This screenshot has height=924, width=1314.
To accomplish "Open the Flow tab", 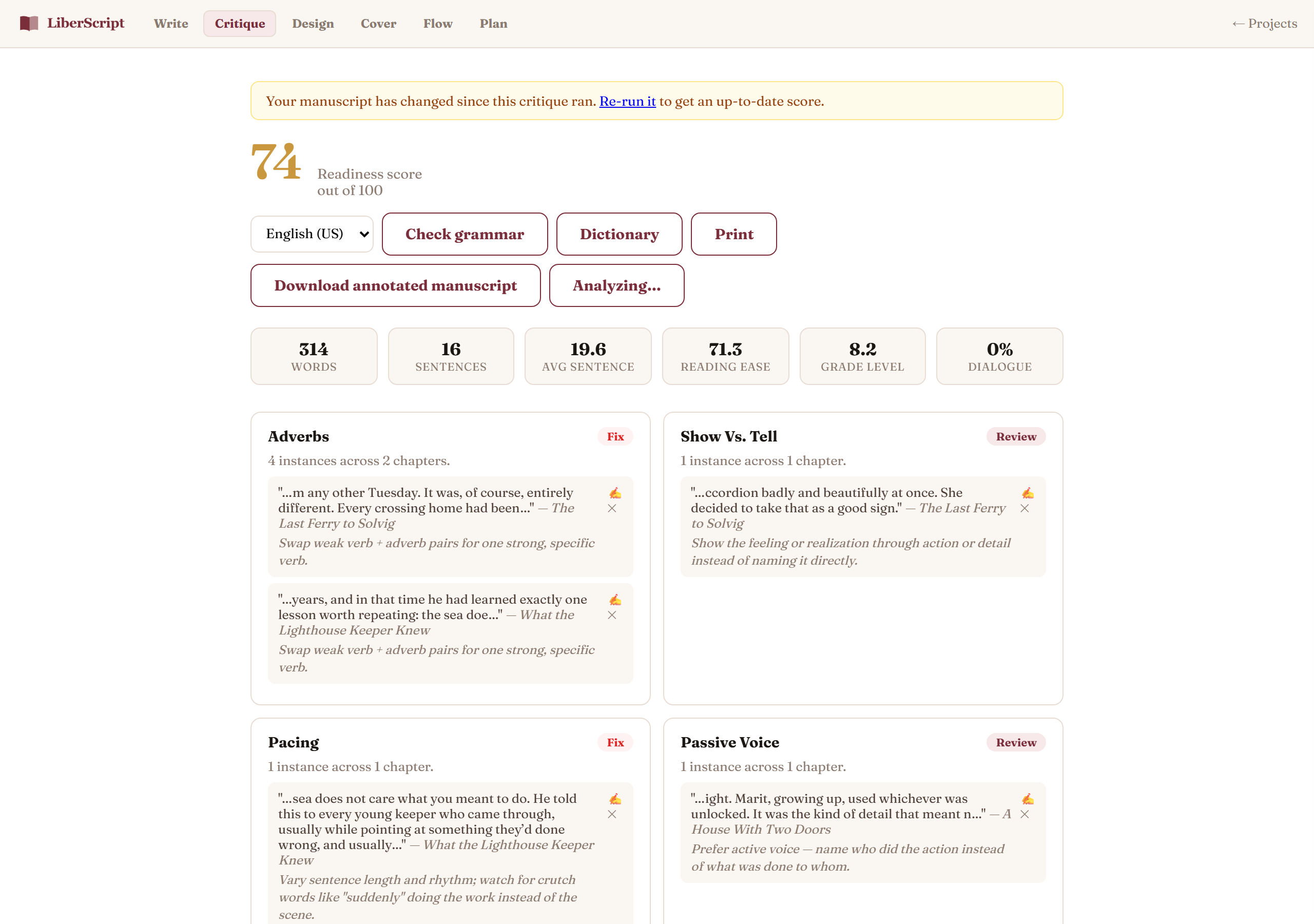I will 438,24.
